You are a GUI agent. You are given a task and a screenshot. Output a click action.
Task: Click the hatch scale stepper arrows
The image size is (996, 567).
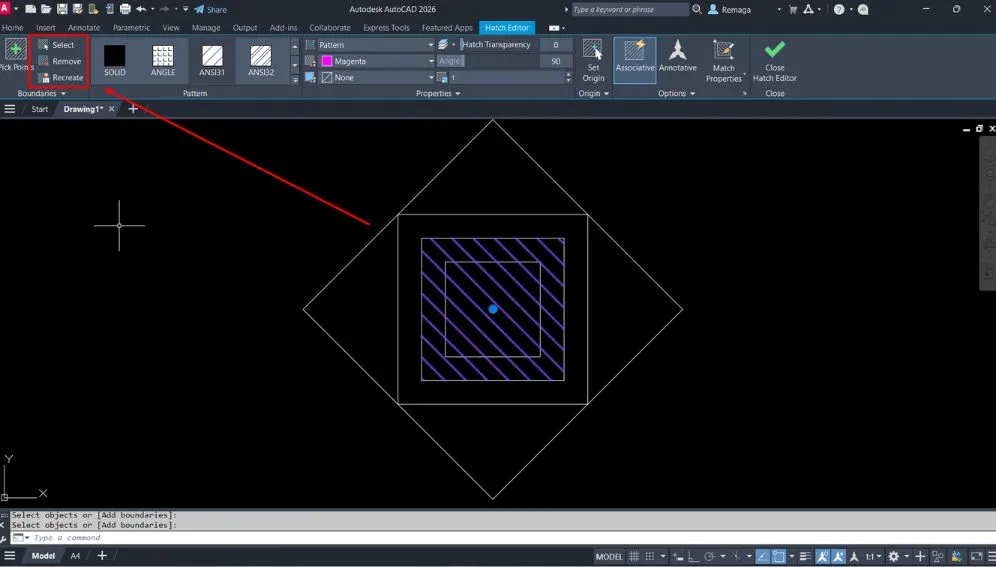coord(568,77)
